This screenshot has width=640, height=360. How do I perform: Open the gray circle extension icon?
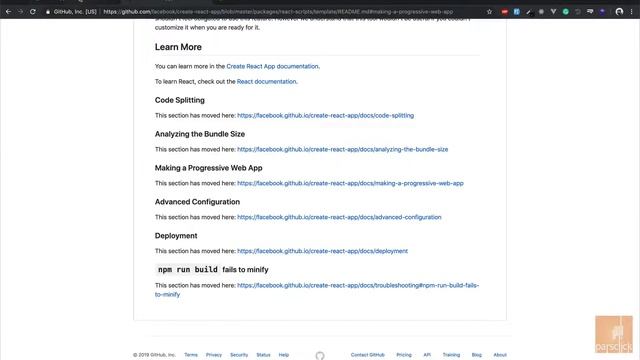[541, 12]
